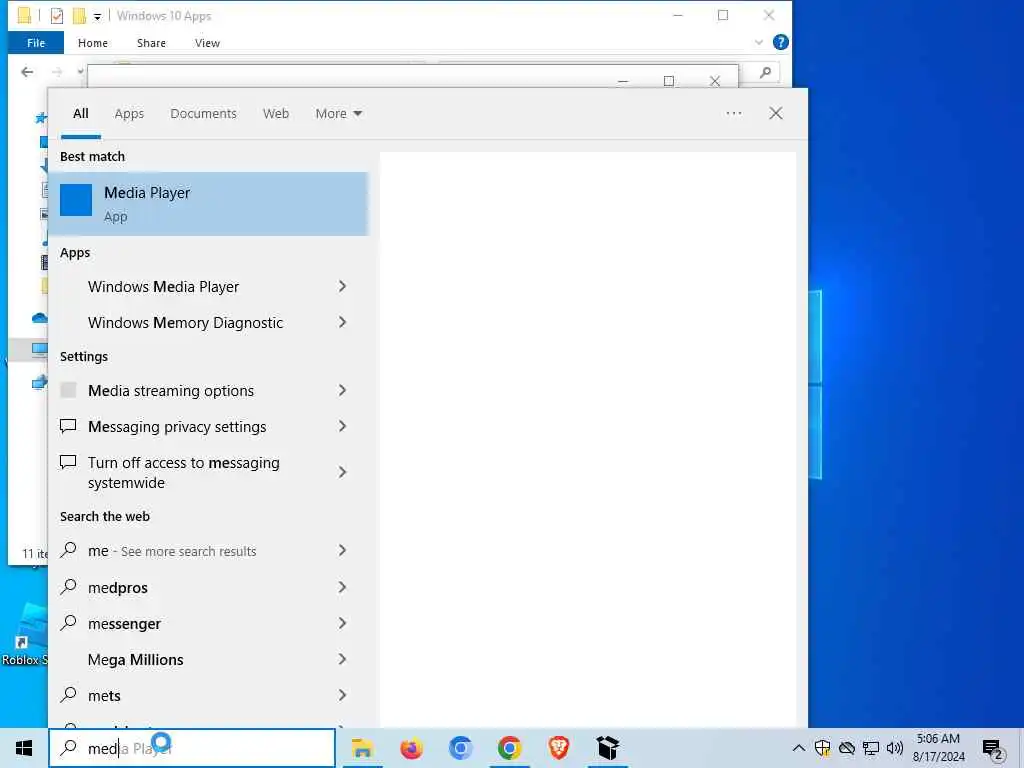
Task: Close the search panel with the X
Action: 776,113
